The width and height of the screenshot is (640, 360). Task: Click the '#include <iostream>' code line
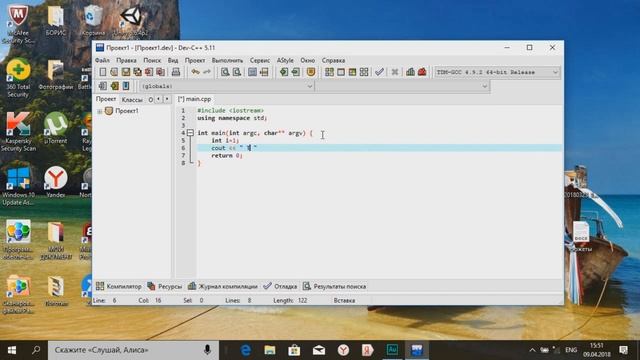pyautogui.click(x=230, y=111)
